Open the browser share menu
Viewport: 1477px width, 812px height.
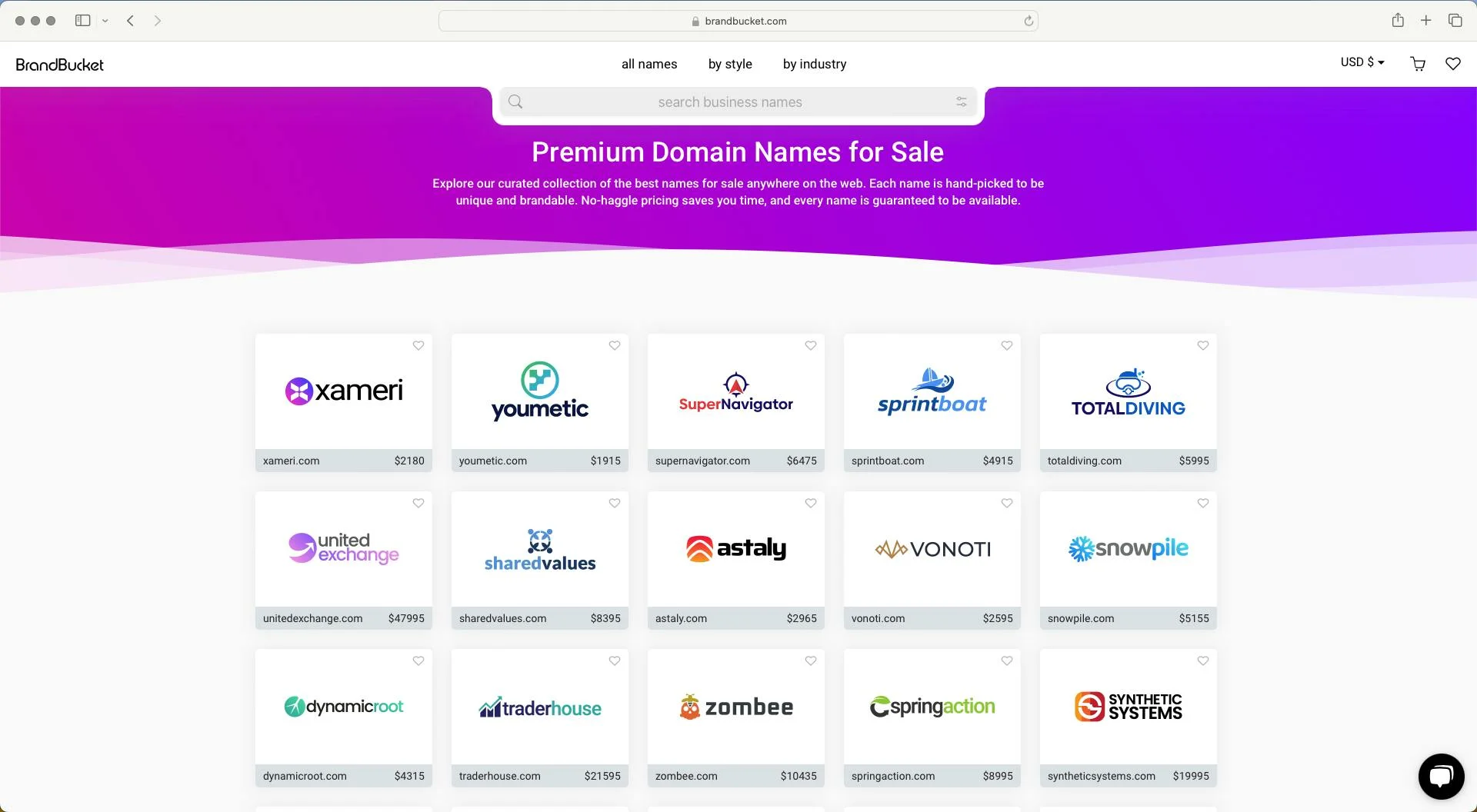coord(1398,20)
